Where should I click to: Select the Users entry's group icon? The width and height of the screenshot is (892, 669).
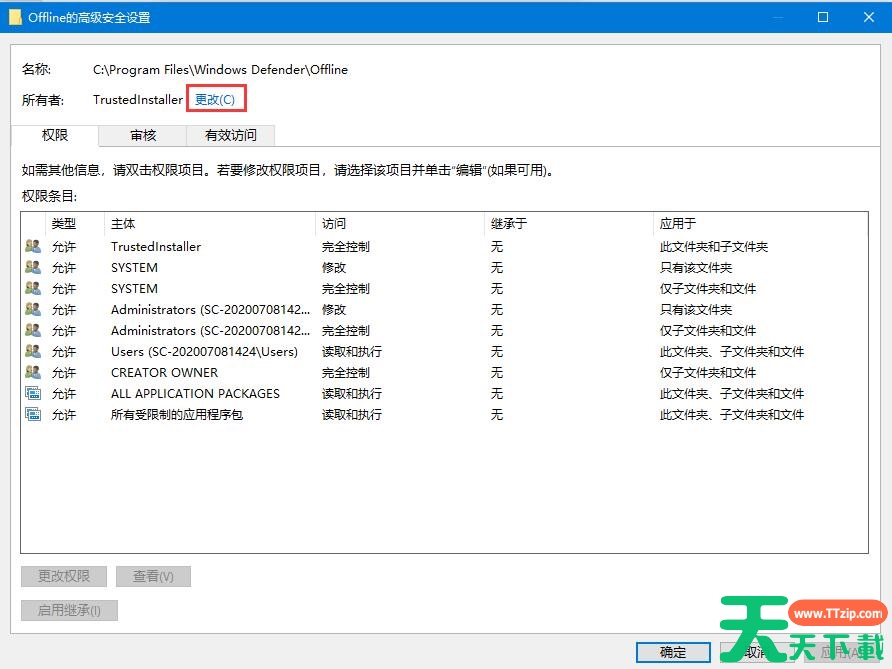click(33, 351)
